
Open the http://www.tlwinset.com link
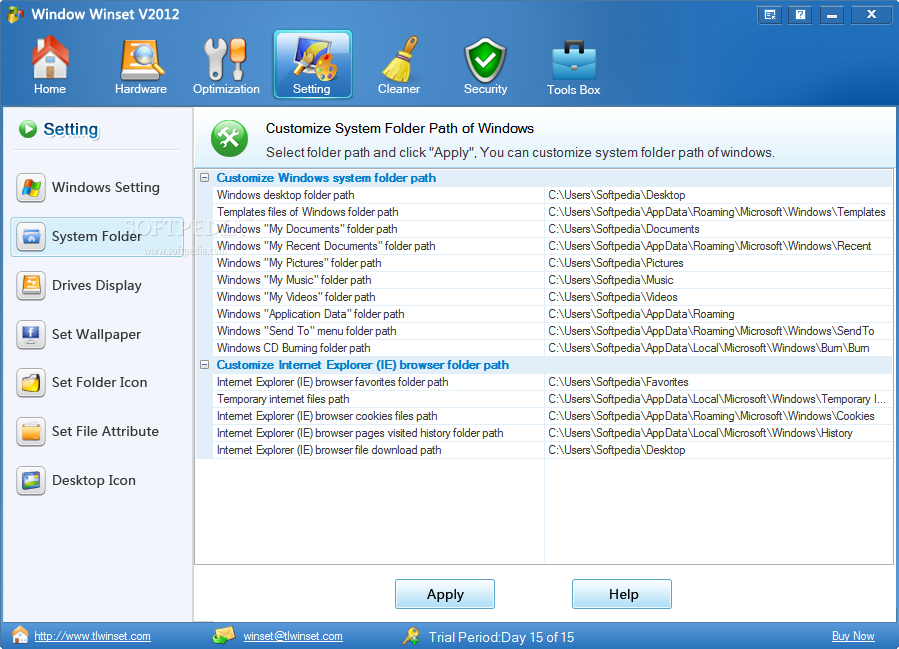(x=92, y=636)
